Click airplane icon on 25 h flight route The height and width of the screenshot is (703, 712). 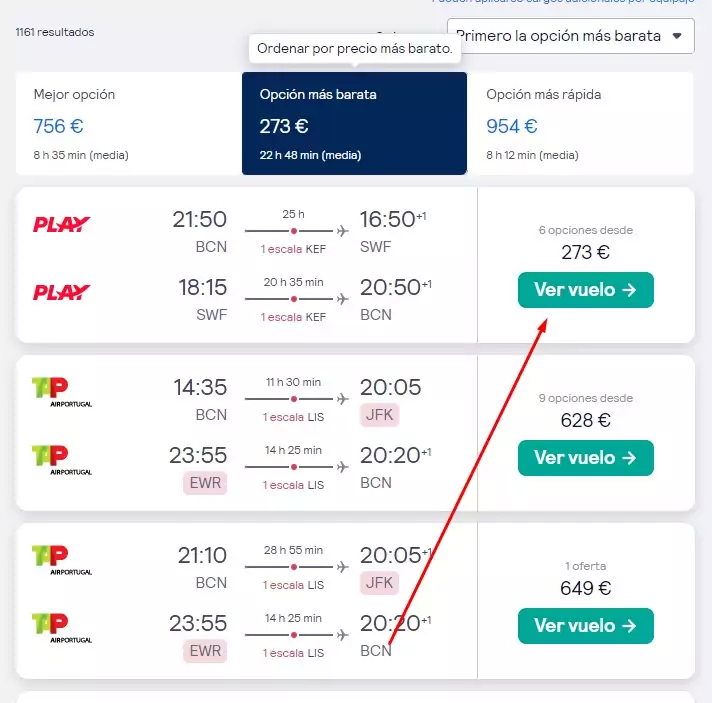[343, 231]
